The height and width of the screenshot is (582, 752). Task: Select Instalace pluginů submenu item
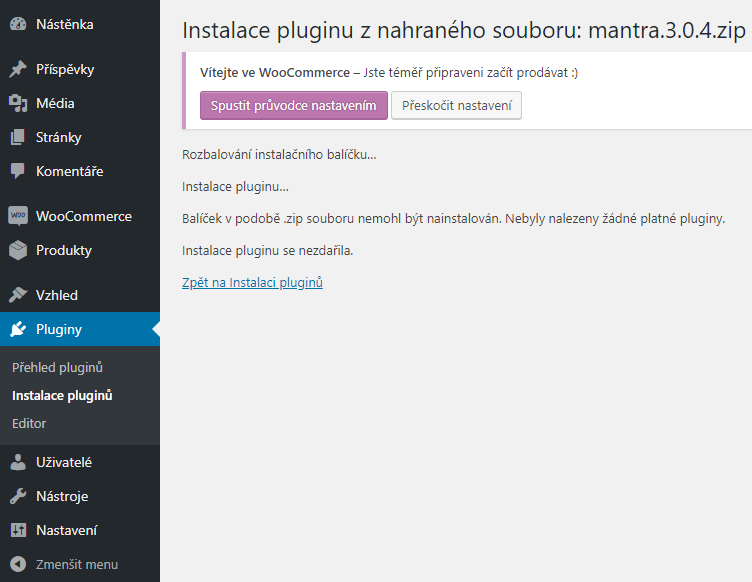click(62, 396)
